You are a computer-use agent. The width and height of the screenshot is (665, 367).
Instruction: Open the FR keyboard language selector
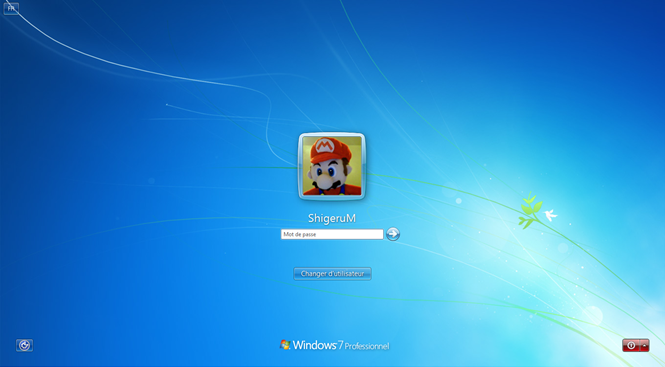coord(11,8)
